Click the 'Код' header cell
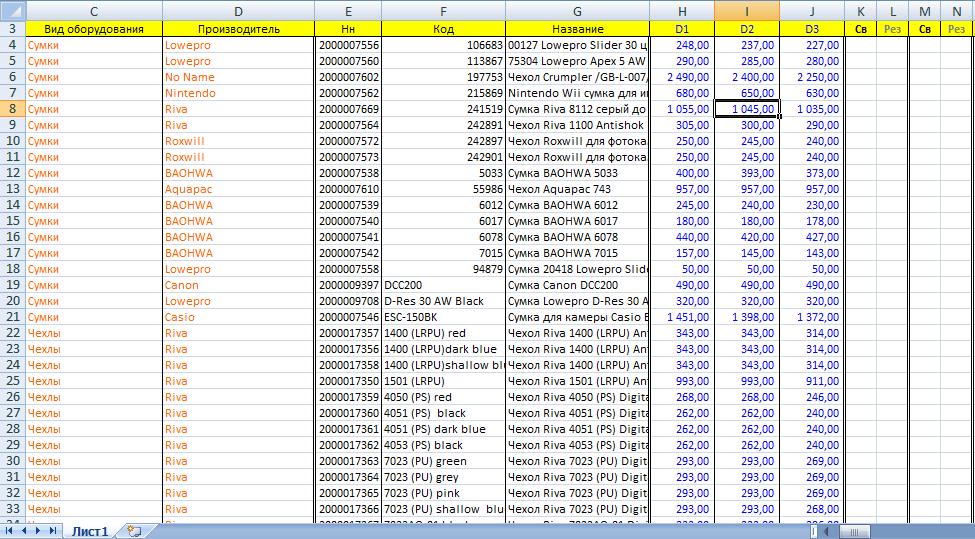 pos(443,29)
